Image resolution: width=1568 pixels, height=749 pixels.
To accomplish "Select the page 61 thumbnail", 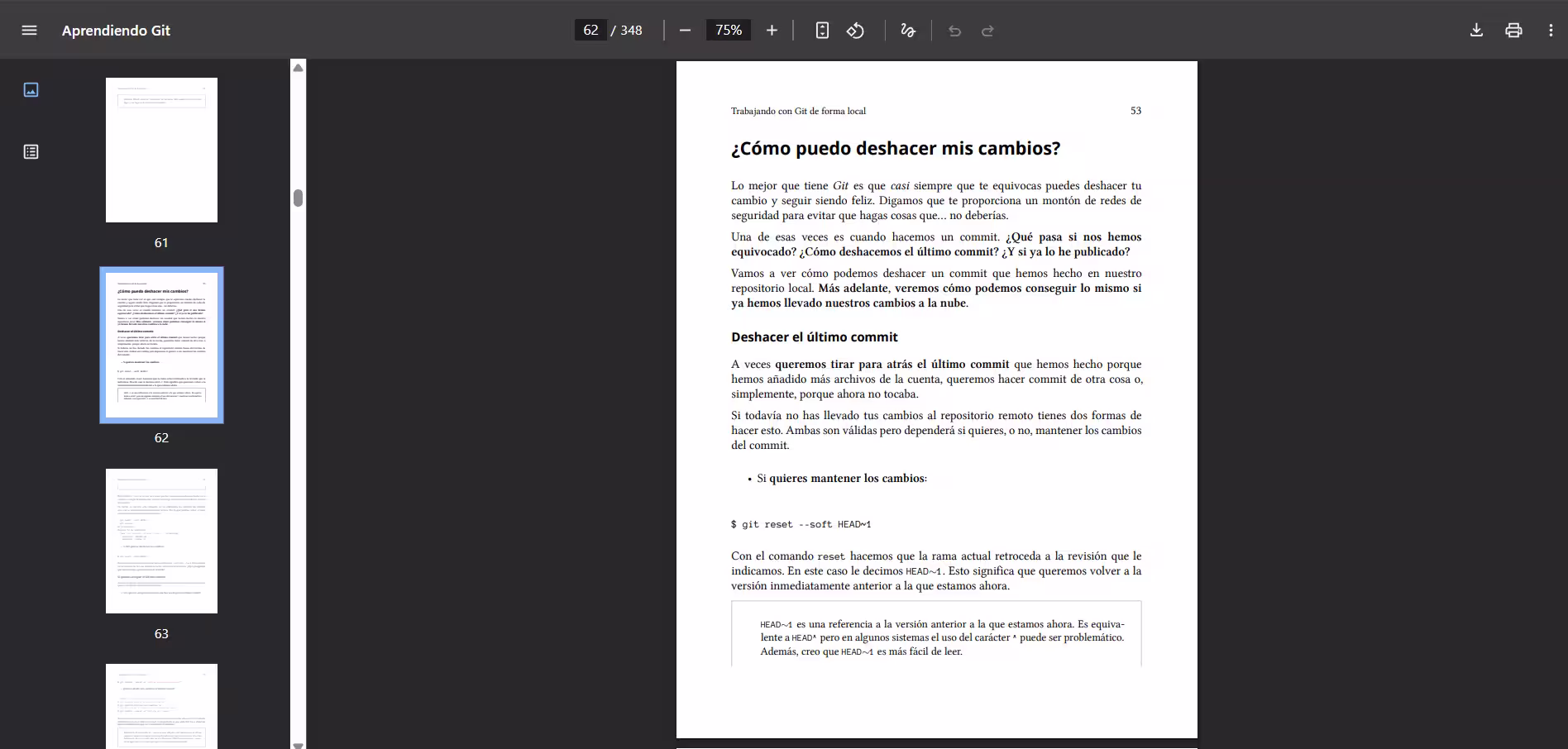I will 161,150.
